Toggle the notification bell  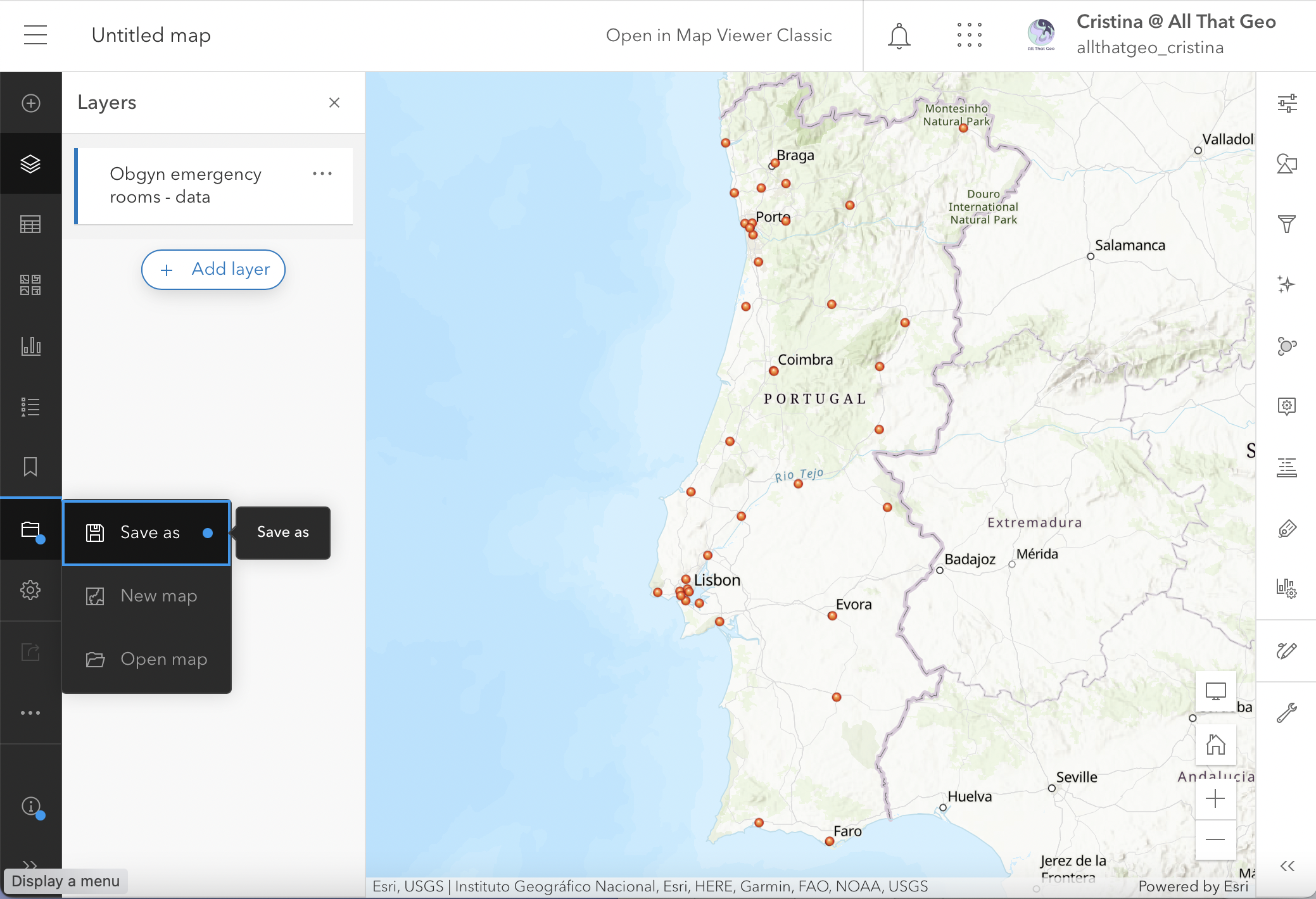[899, 35]
